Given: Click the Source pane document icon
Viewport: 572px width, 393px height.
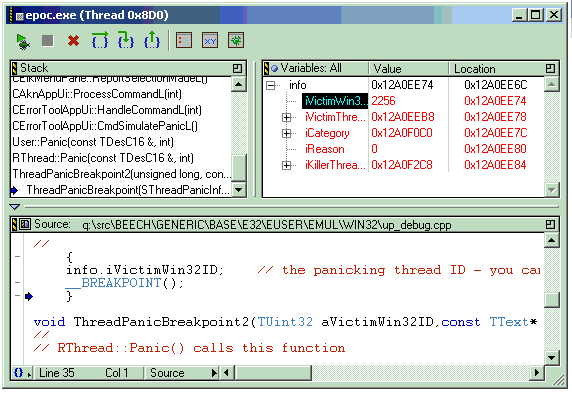Looking at the screenshot, I should pyautogui.click(x=25, y=224).
